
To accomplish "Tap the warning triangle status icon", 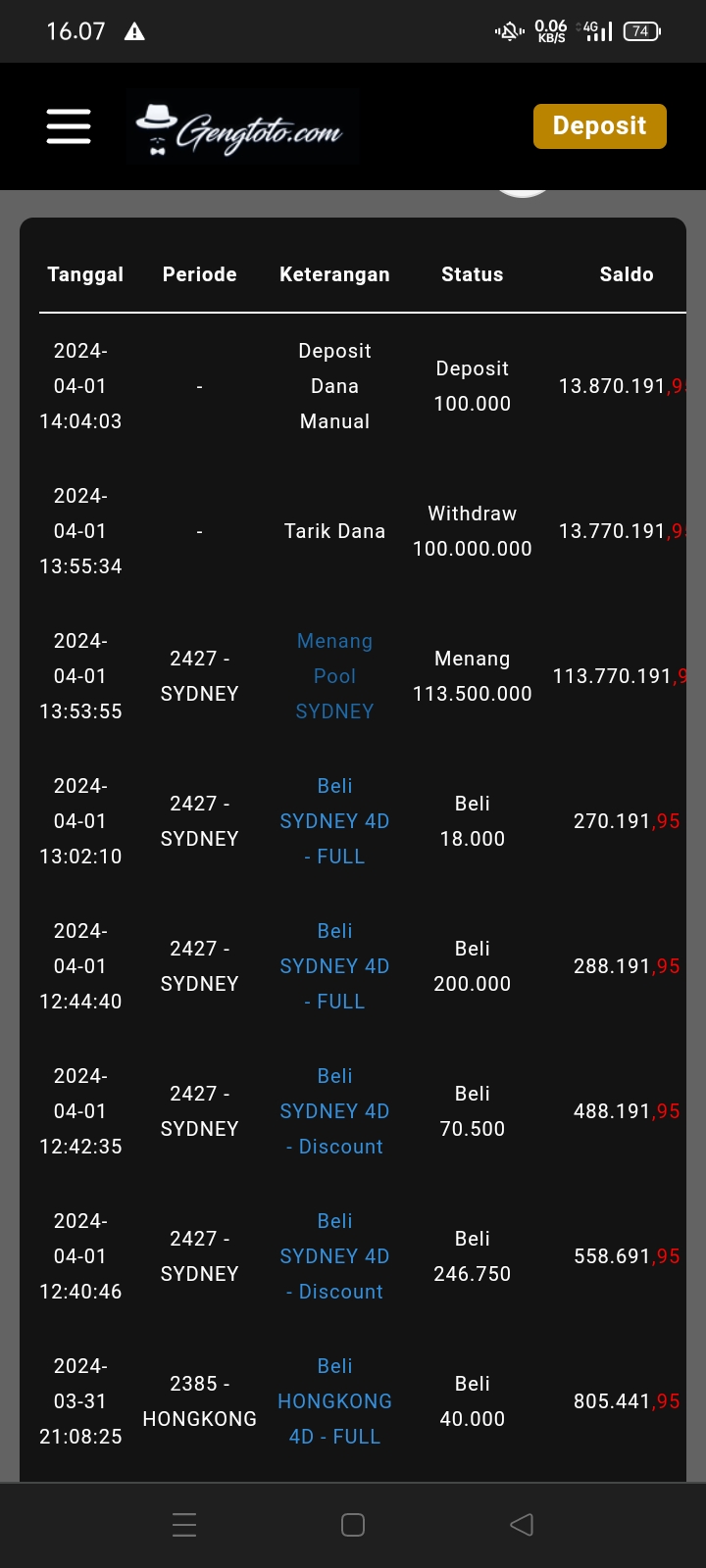I will pyautogui.click(x=135, y=31).
